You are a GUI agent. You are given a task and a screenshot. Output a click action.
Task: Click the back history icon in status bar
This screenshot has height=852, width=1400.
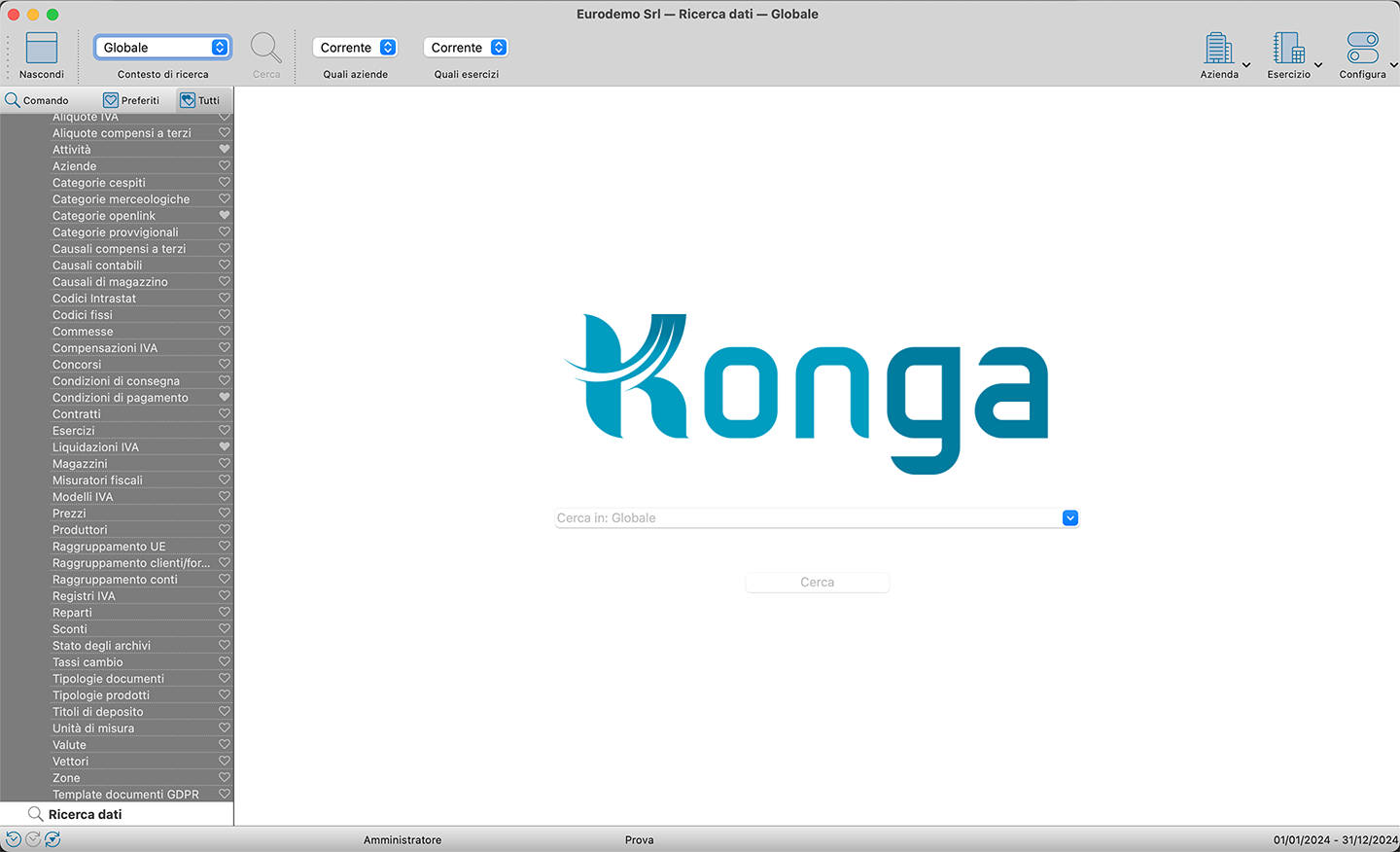(x=14, y=839)
